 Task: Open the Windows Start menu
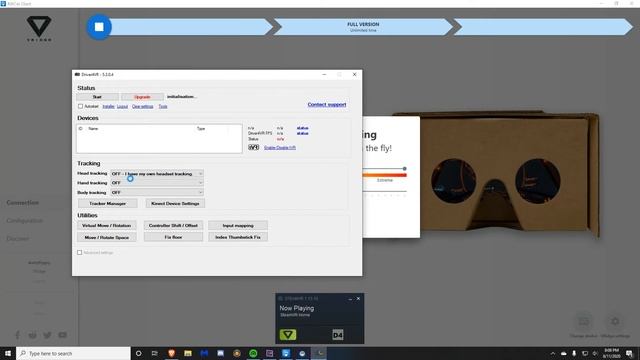(x=8, y=353)
